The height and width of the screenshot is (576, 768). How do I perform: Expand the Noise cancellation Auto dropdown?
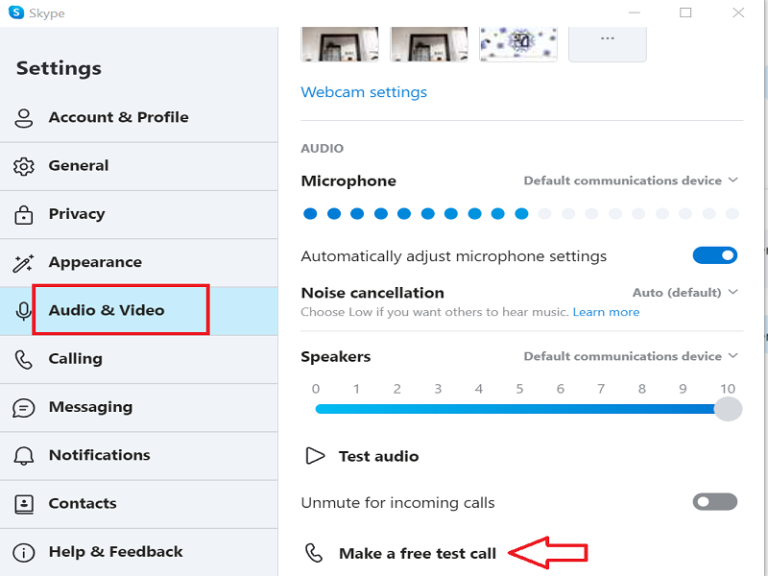tap(685, 293)
